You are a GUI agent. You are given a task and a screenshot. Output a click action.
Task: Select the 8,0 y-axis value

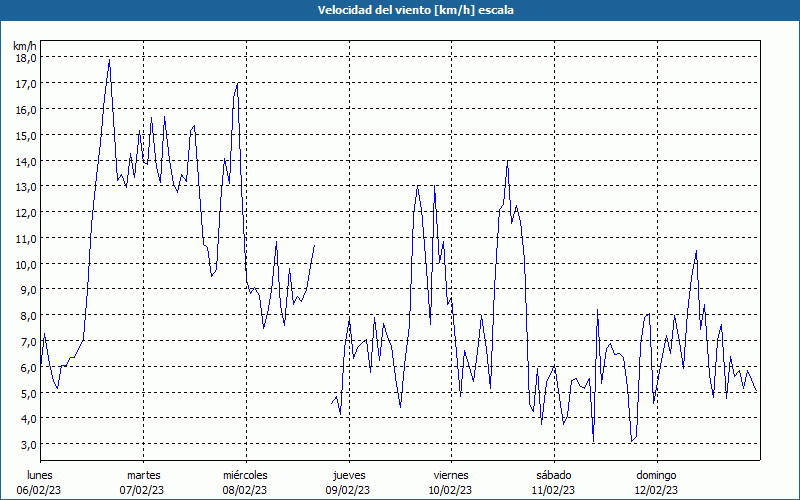(x=29, y=316)
